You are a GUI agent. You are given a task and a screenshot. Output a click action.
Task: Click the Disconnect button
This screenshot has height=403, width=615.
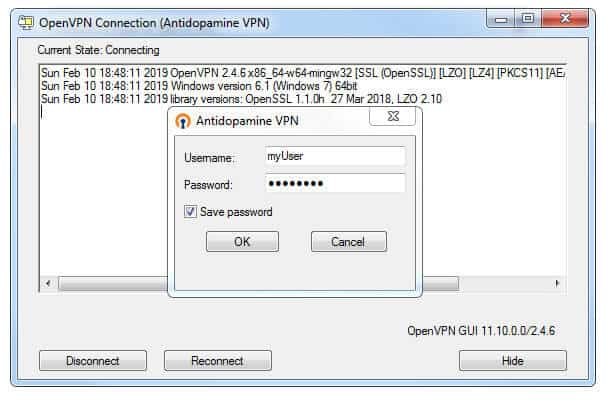pos(93,361)
